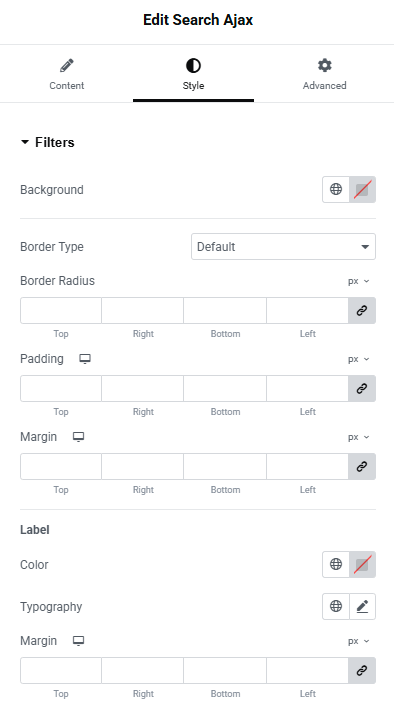Open the Border Type dropdown
Viewport: 394px width, 714px height.
[x=283, y=247]
